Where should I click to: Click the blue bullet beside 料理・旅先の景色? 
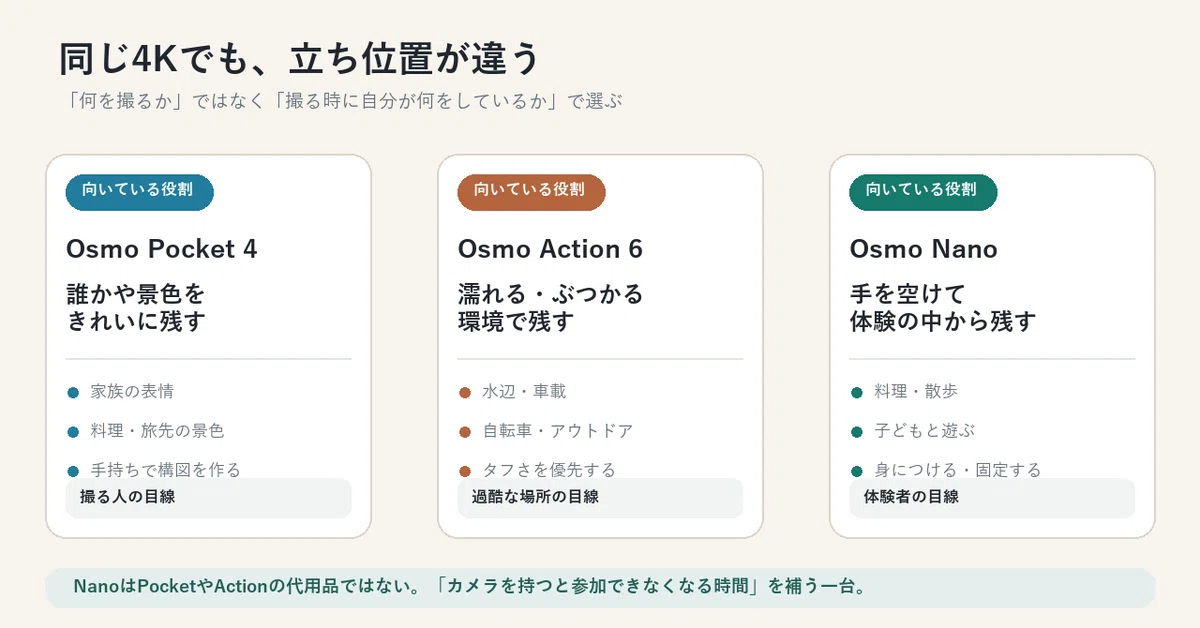tap(73, 432)
